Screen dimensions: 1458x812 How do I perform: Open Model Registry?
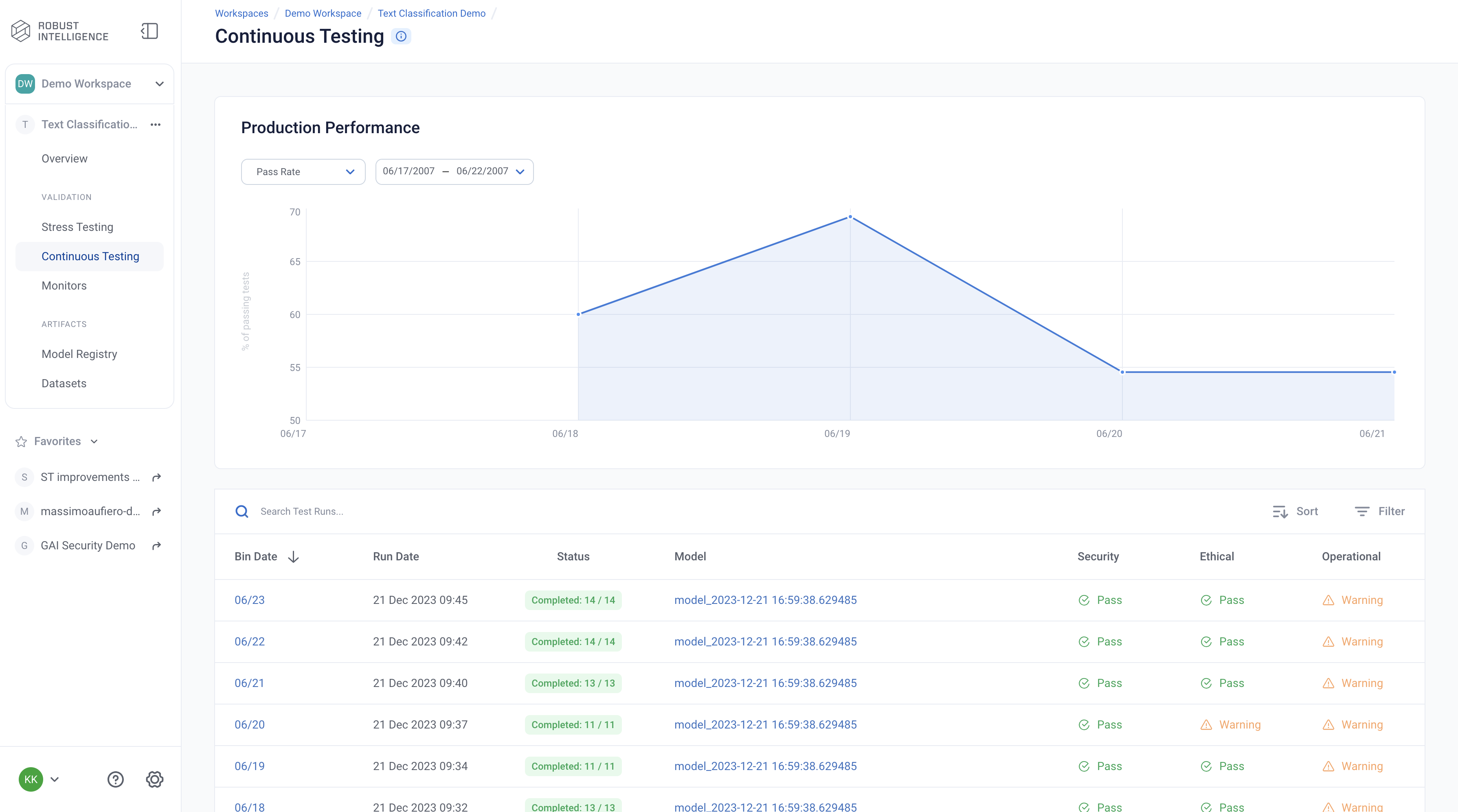(79, 354)
